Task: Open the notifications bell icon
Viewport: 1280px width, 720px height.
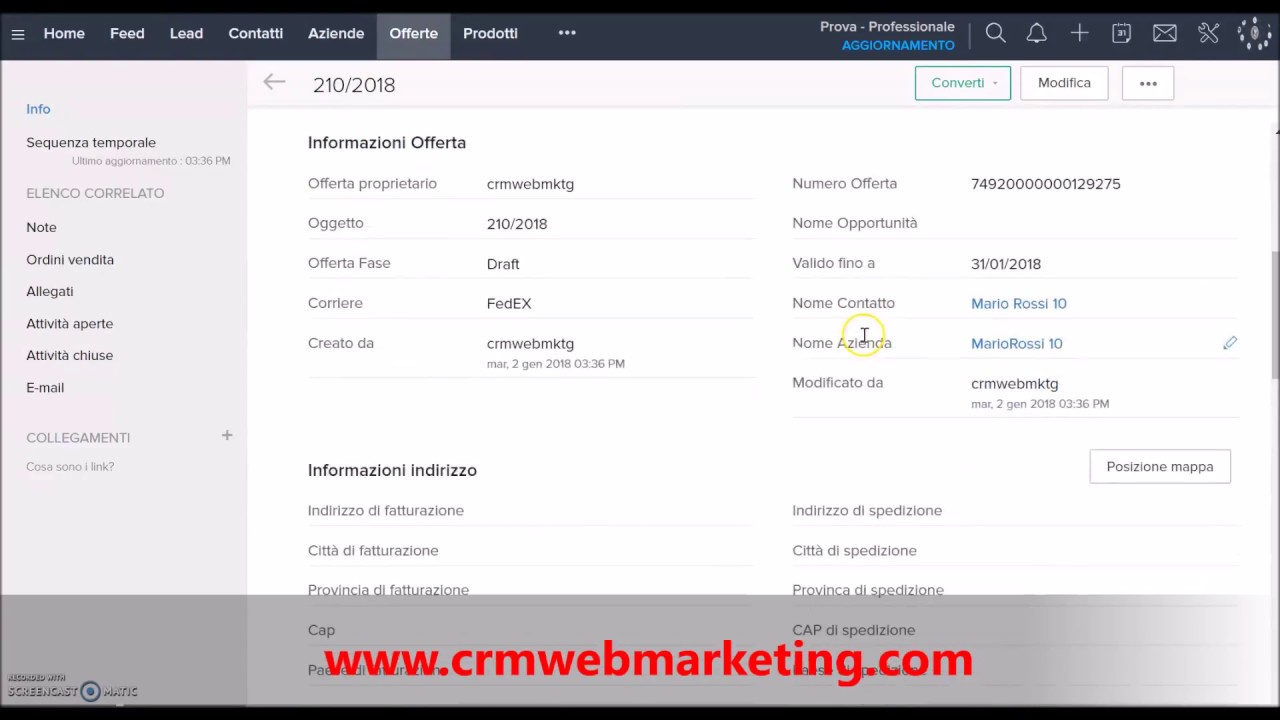Action: tap(1037, 33)
